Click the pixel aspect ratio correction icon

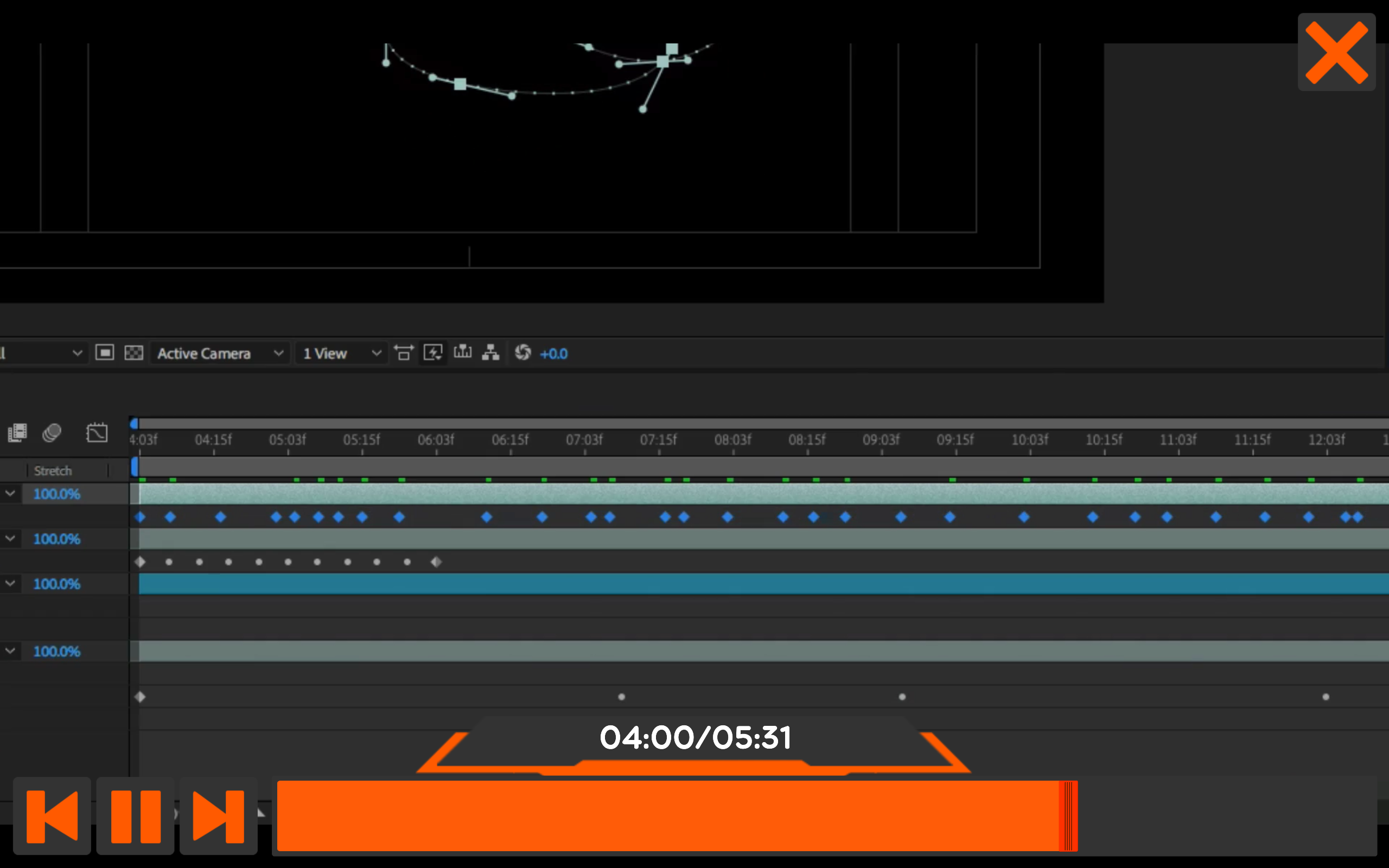(x=404, y=353)
